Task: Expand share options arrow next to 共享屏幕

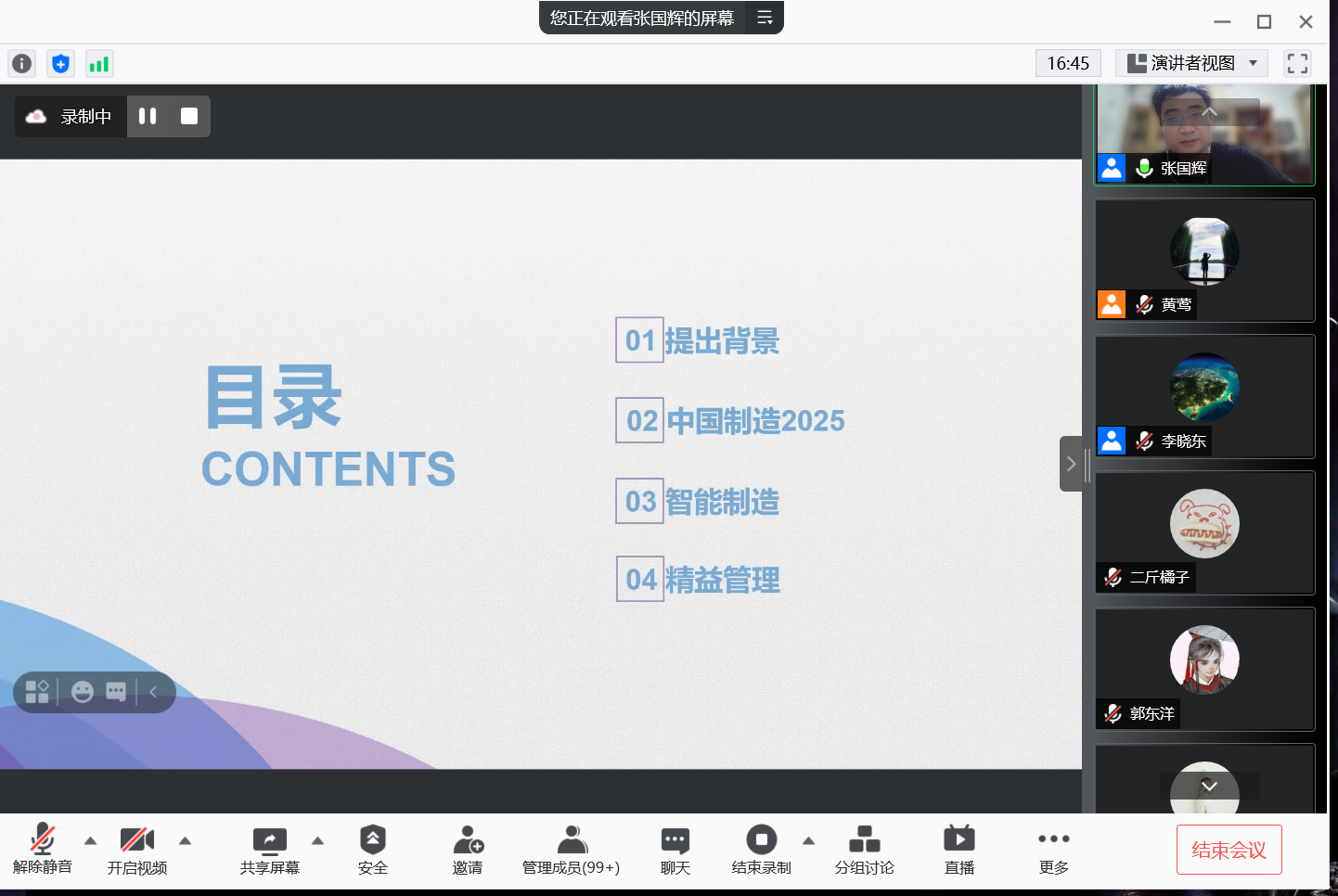Action: (x=318, y=841)
